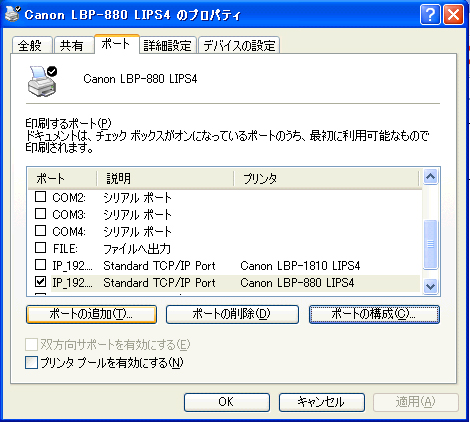
Task: Confirm with the OK button
Action: (227, 402)
